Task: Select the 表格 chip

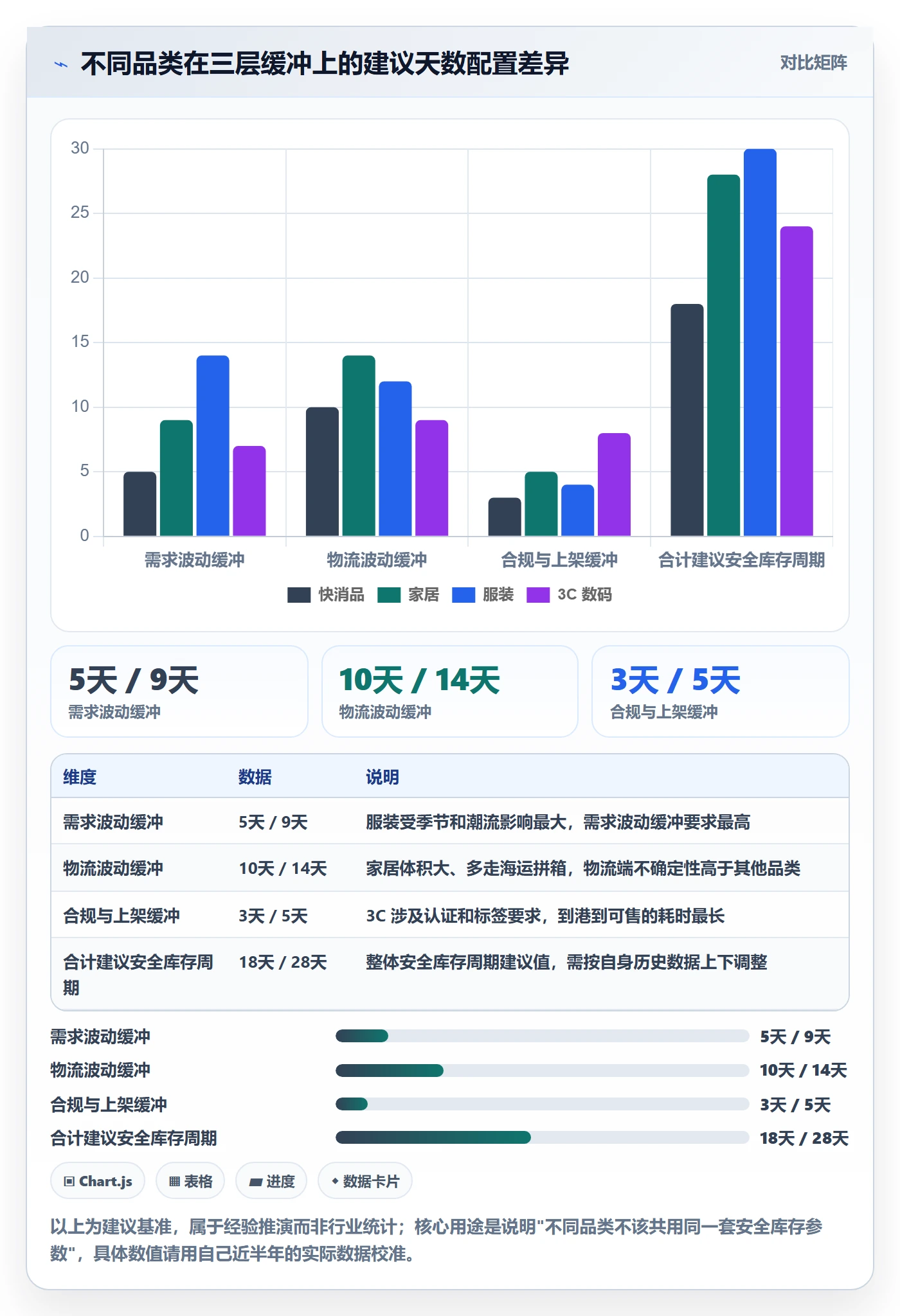Action: (190, 1181)
